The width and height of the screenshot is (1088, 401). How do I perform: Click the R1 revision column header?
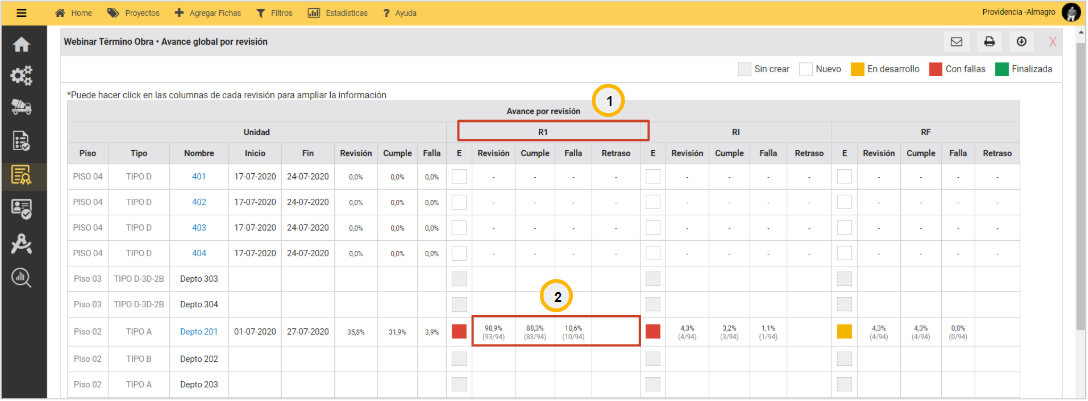[553, 130]
